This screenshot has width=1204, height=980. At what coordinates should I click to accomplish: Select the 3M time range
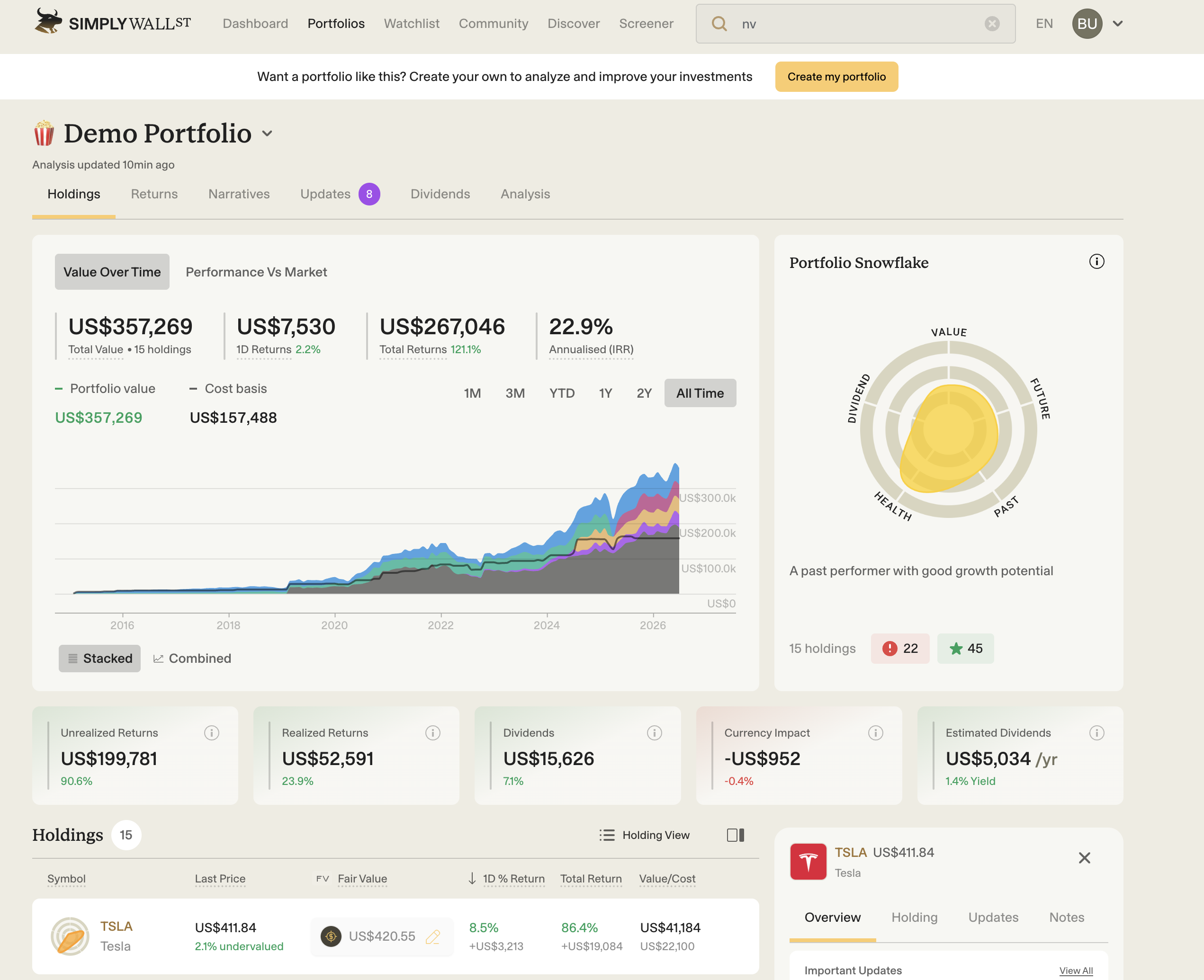coord(515,393)
